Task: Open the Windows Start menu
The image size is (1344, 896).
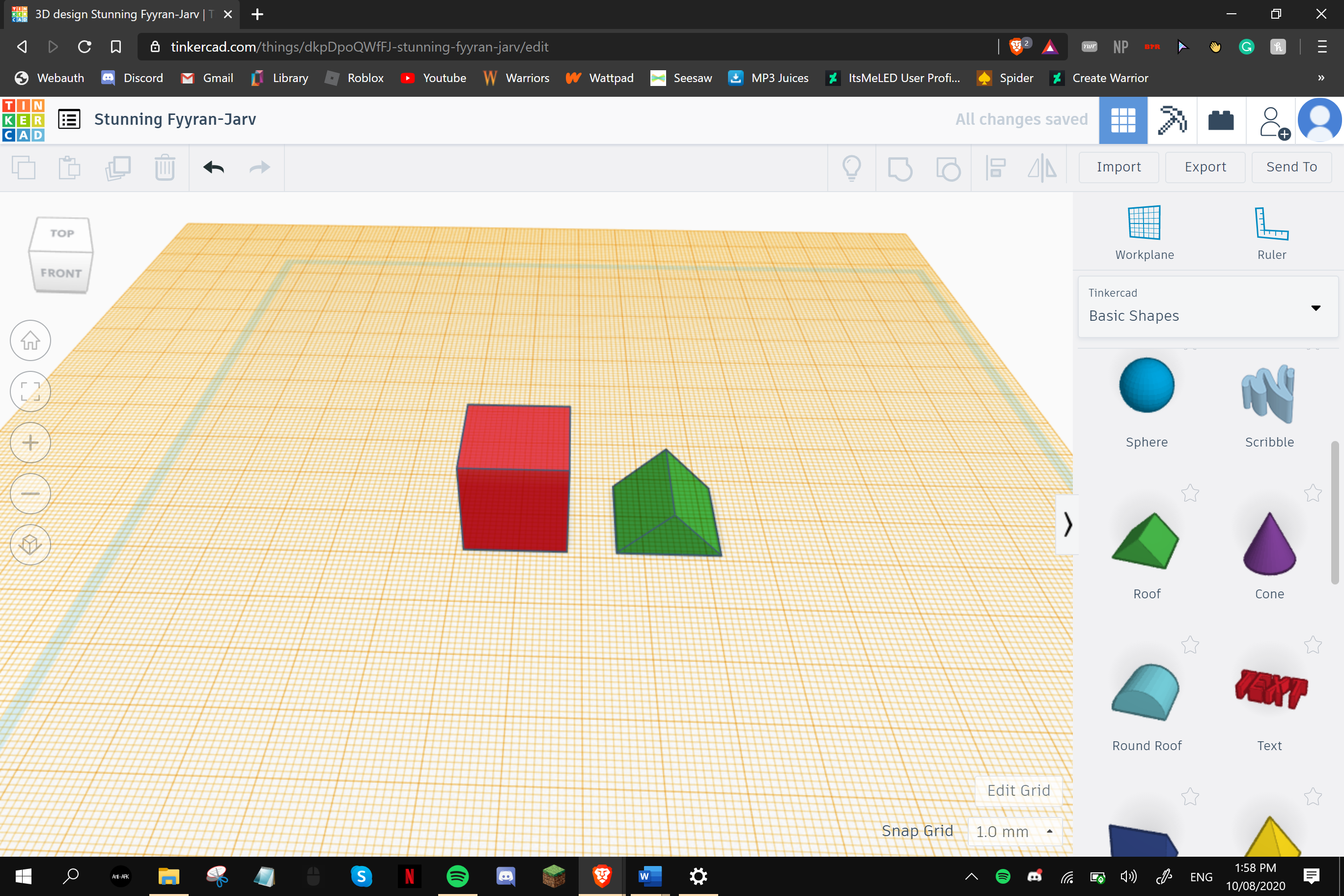Action: click(24, 876)
